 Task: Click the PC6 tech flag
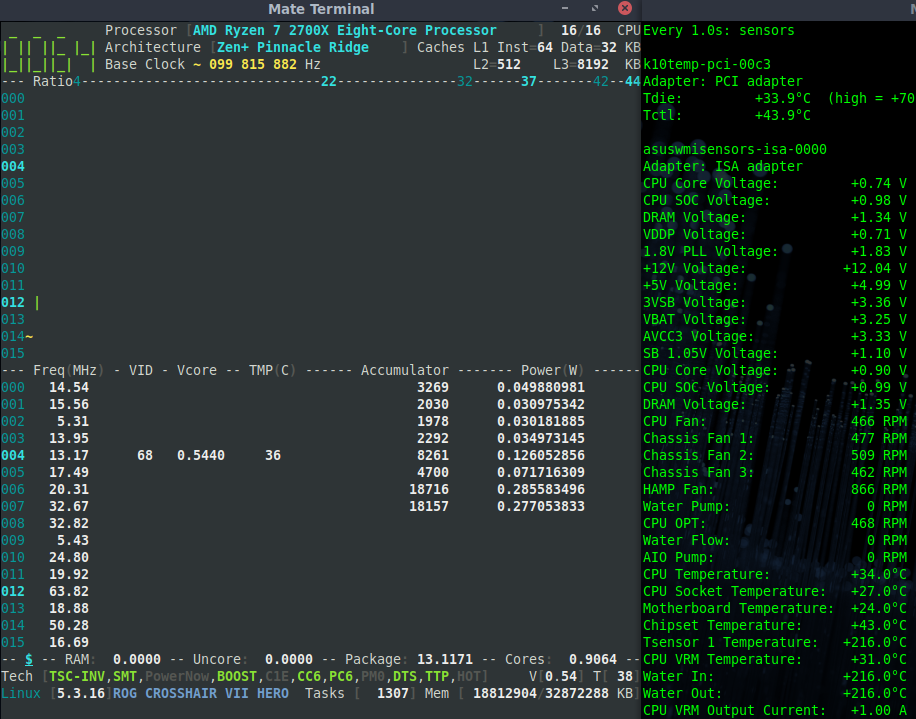[341, 676]
